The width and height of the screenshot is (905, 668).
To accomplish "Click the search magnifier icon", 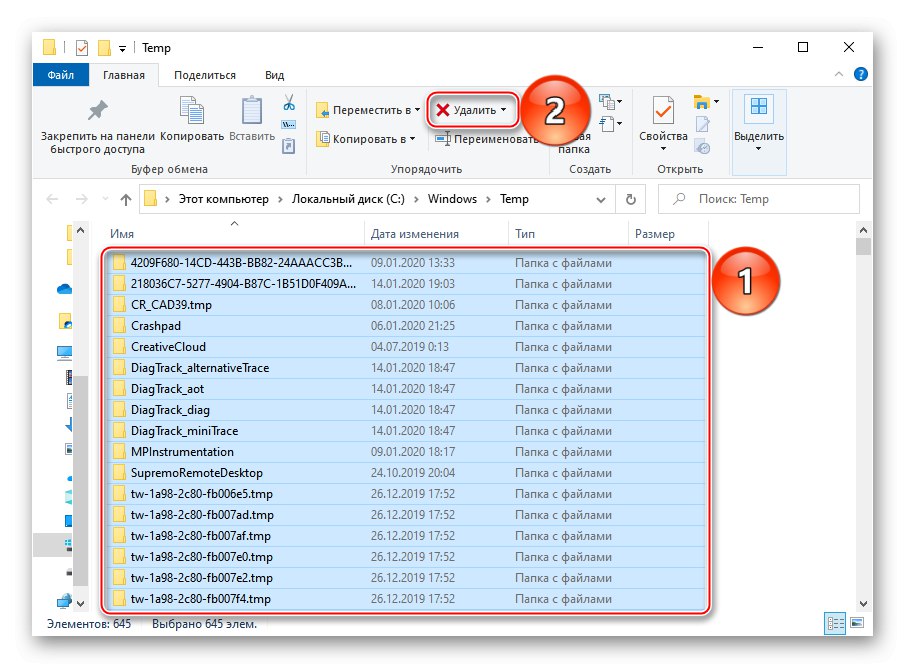I will pyautogui.click(x=679, y=199).
